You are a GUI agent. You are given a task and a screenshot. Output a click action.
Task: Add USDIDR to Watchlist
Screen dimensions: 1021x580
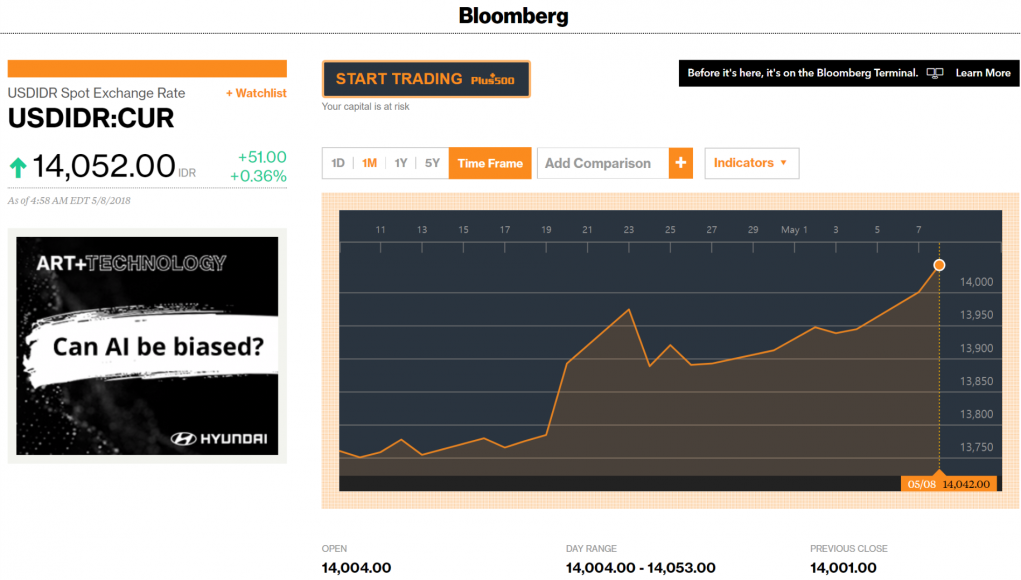[256, 93]
